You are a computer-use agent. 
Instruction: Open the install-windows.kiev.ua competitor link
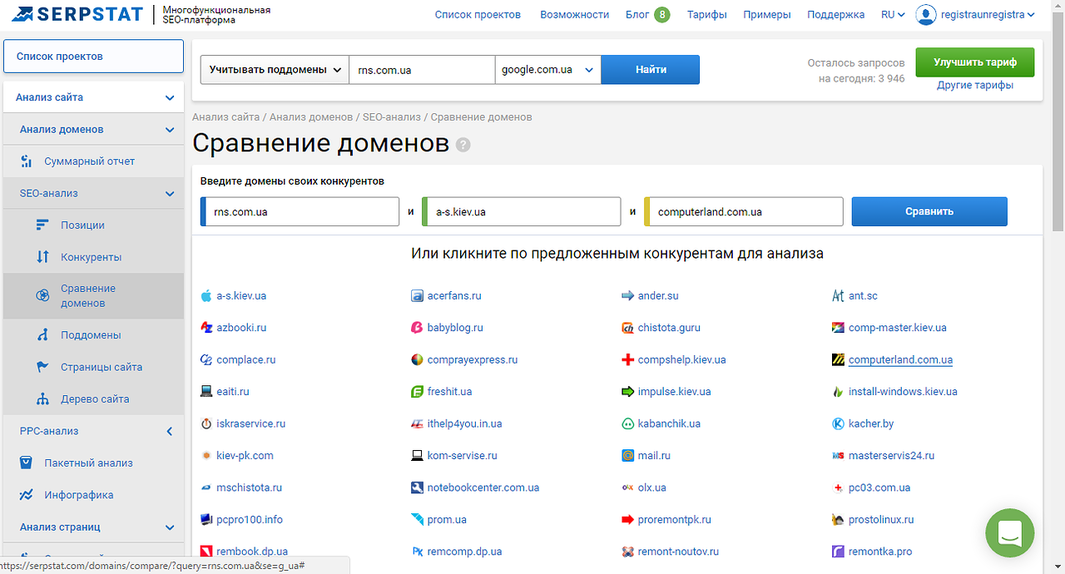903,391
